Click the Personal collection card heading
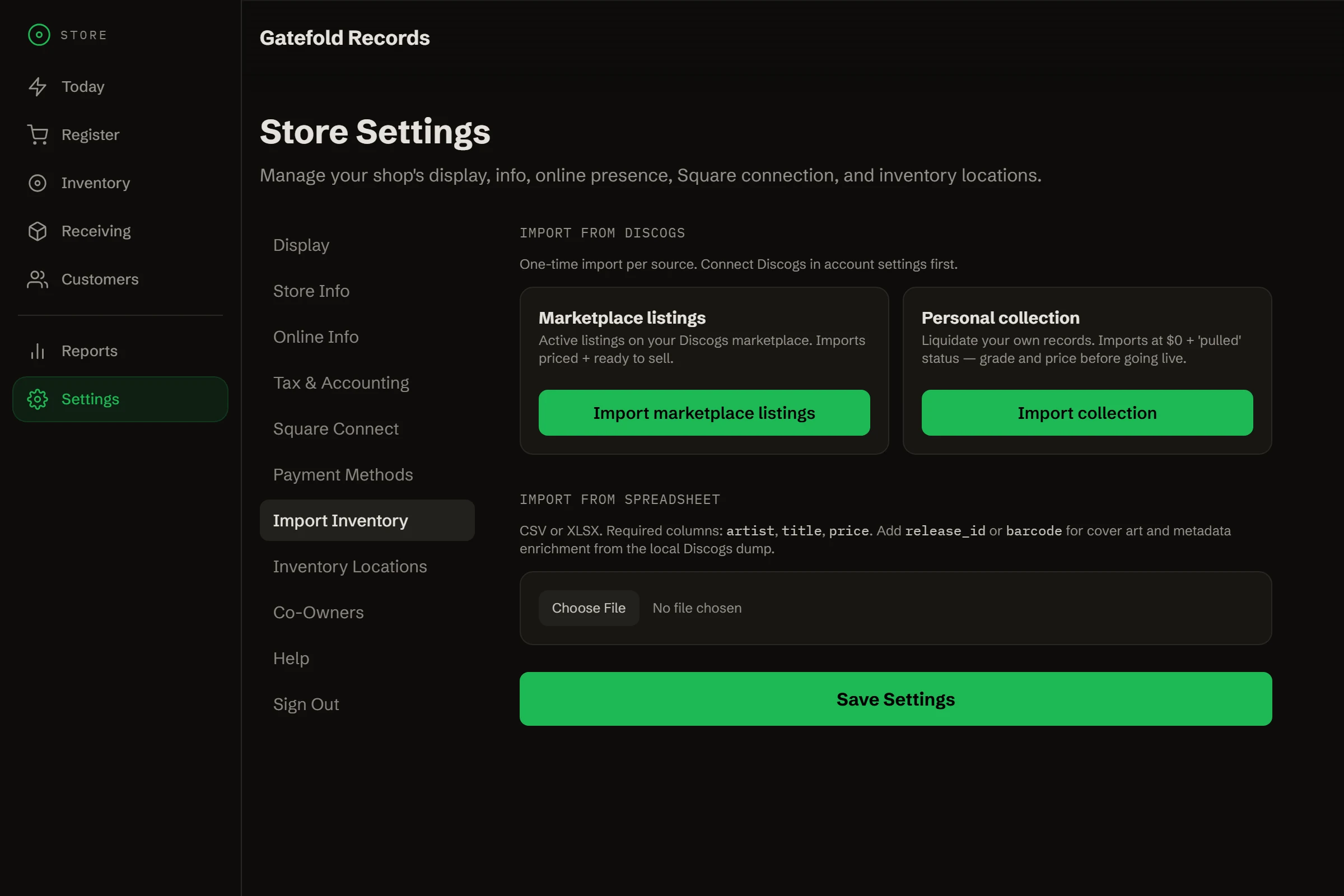Screen dimensions: 1344x896 (x=1001, y=318)
